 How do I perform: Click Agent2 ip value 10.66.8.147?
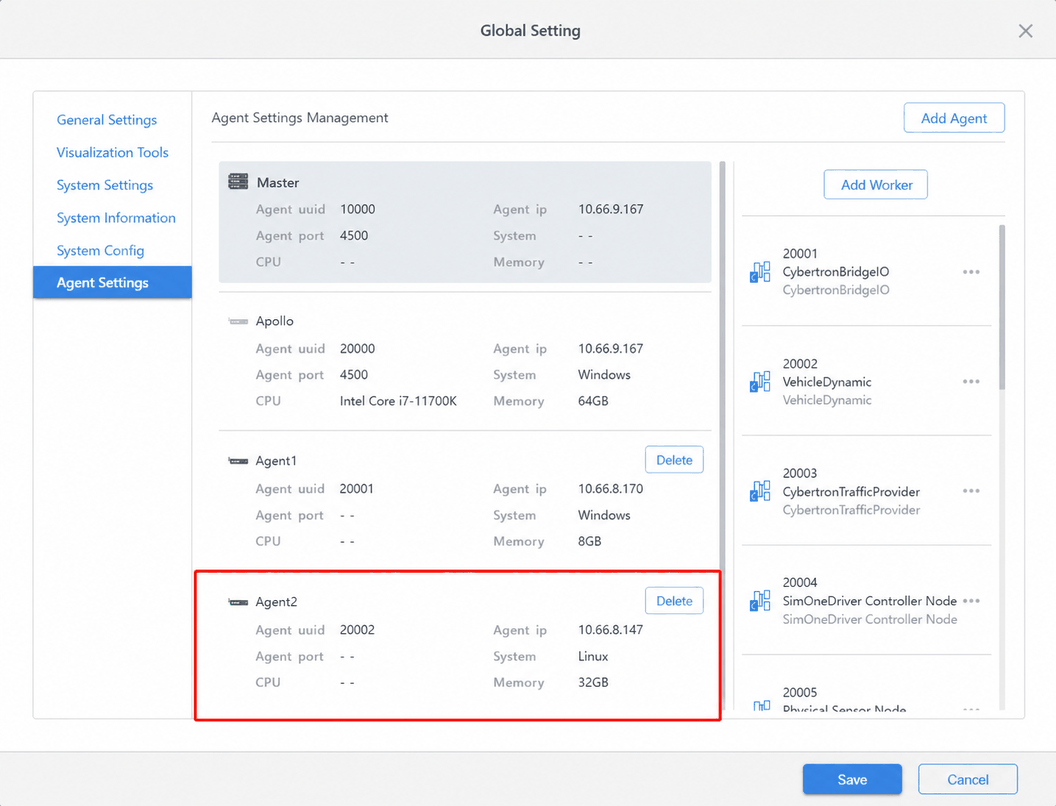pyautogui.click(x=611, y=630)
